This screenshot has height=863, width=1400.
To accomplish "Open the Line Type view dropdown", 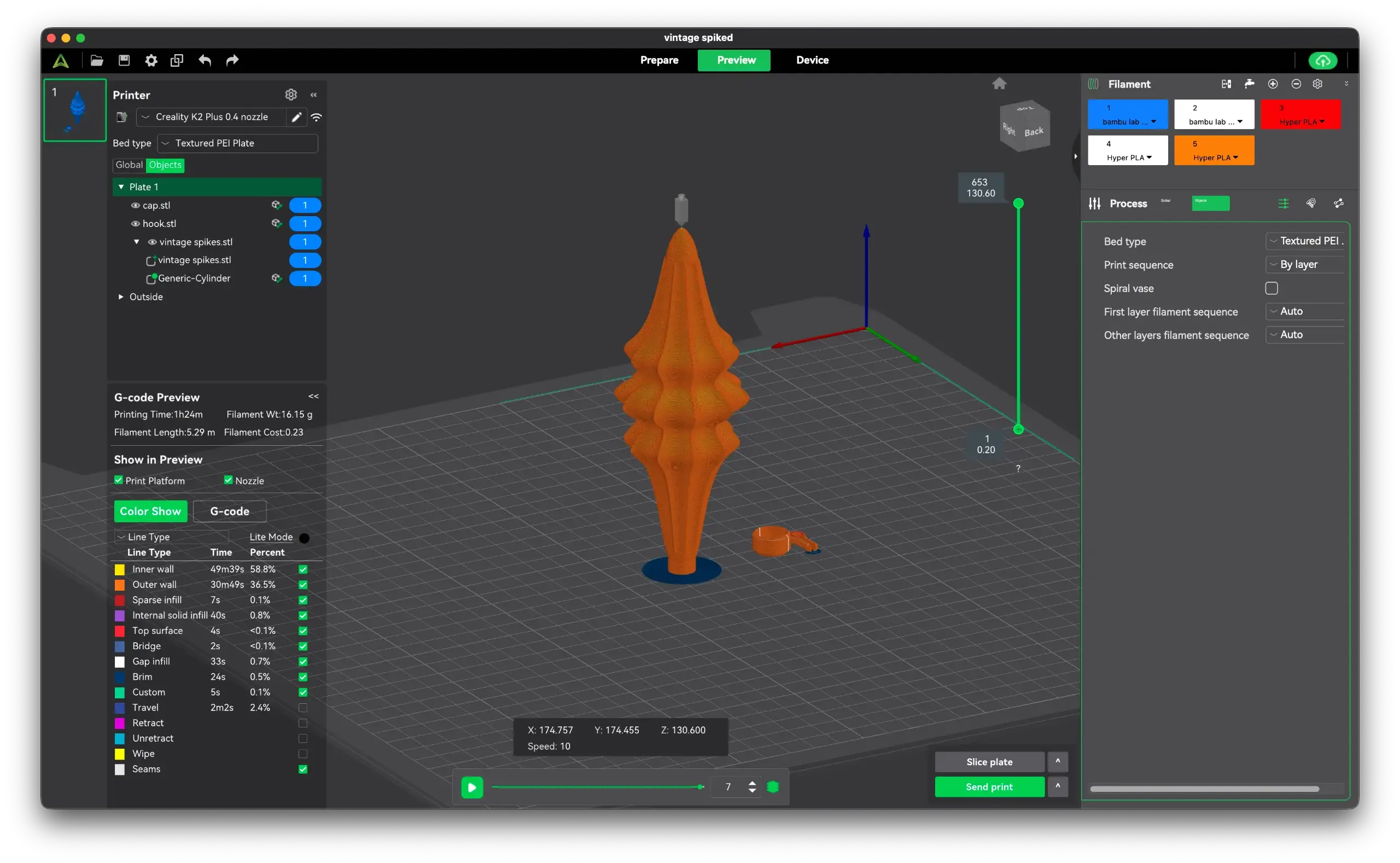I will 172,537.
